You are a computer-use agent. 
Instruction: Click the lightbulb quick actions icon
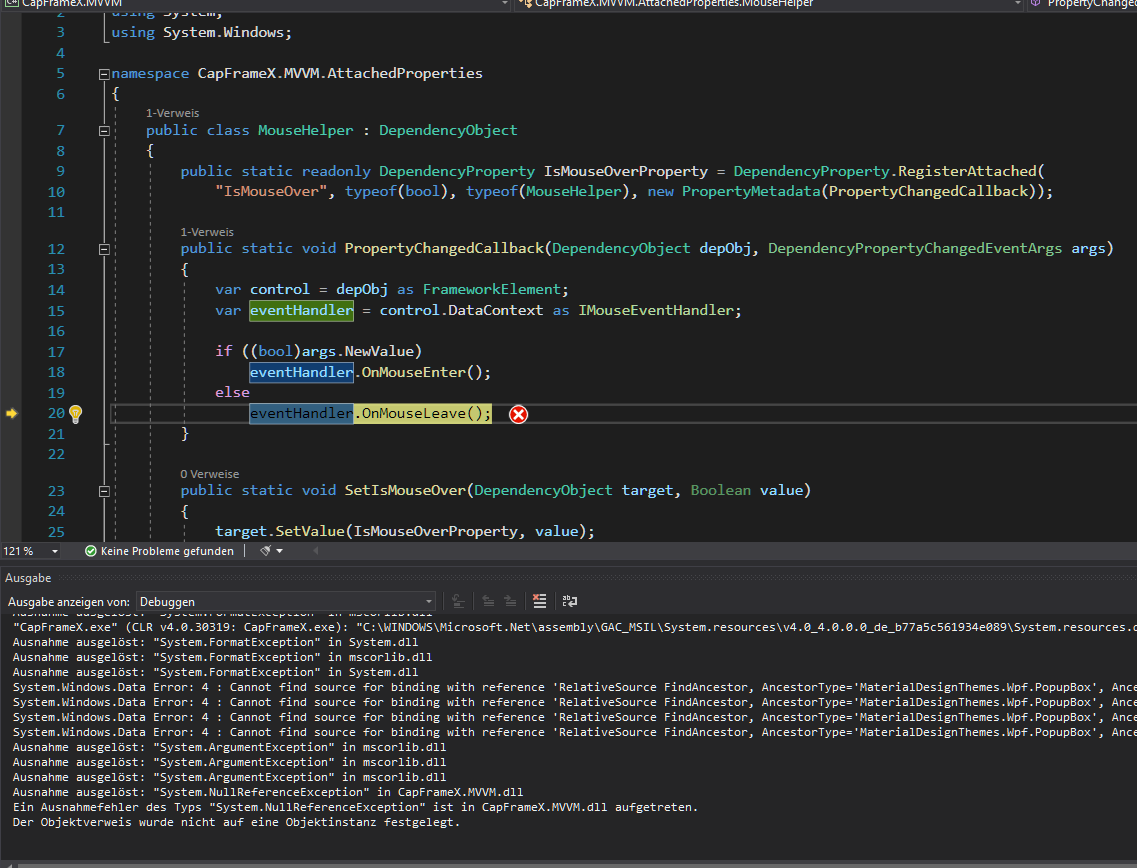pyautogui.click(x=75, y=413)
